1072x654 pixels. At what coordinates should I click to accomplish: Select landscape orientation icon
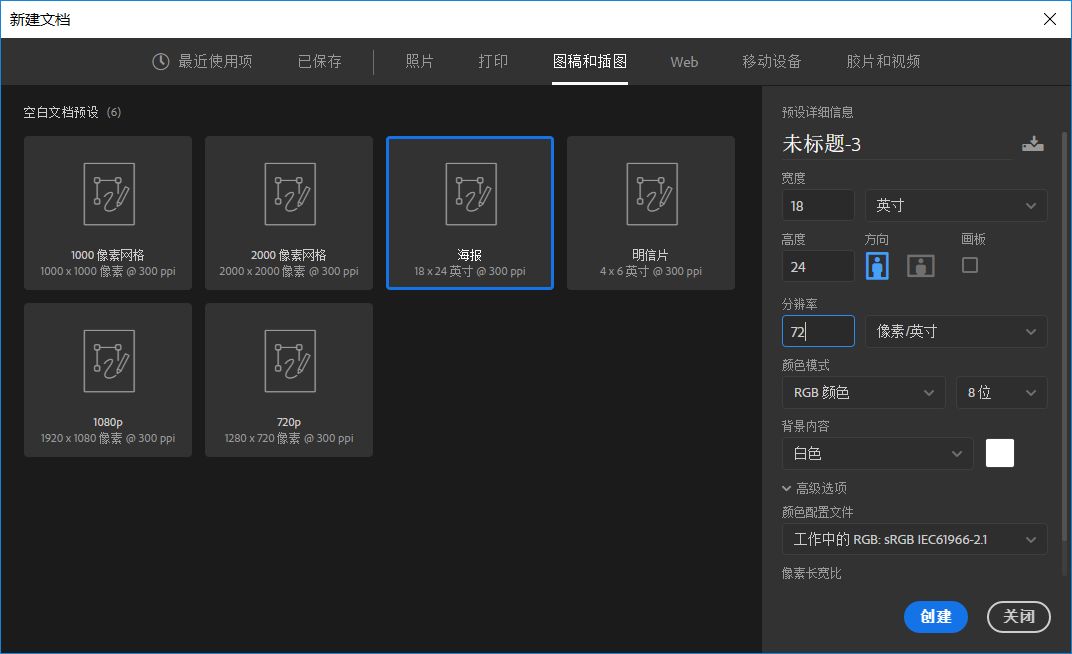click(x=921, y=266)
